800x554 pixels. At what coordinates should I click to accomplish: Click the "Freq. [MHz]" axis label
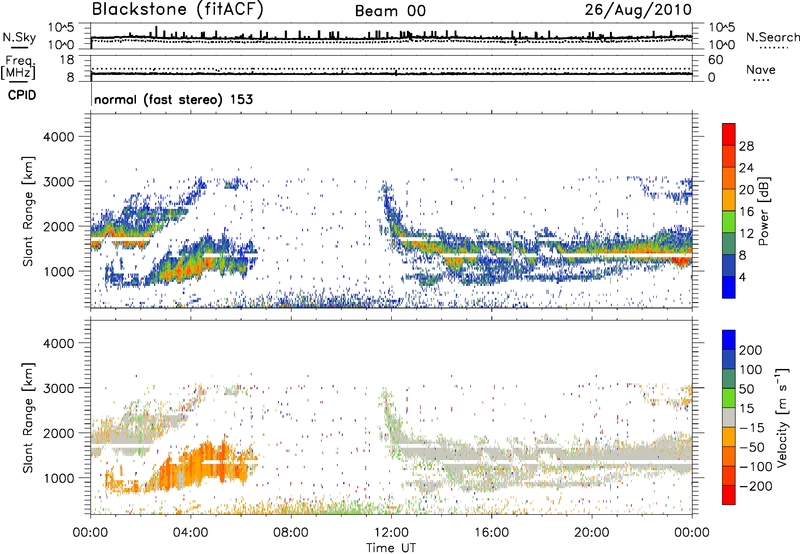(x=18, y=67)
